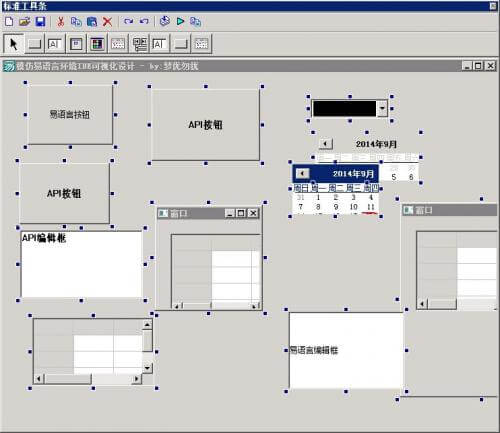Delete selection with the red X icon

point(107,22)
